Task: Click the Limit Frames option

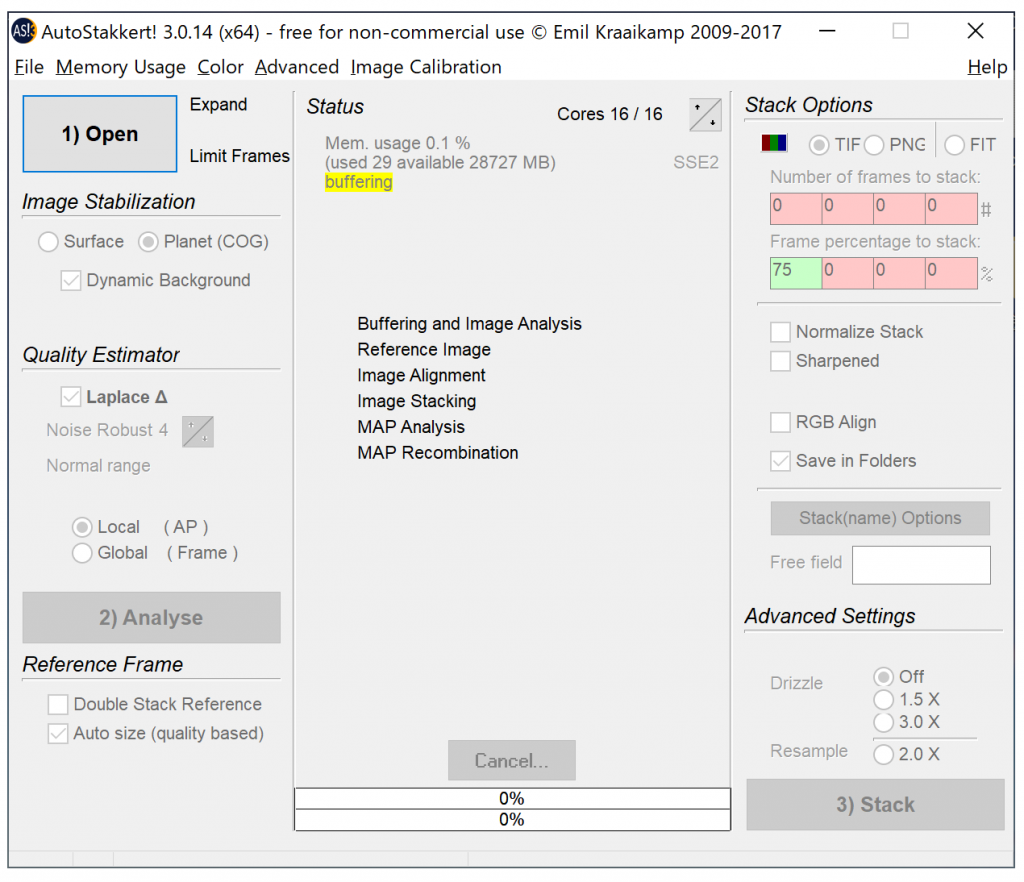Action: tap(240, 156)
